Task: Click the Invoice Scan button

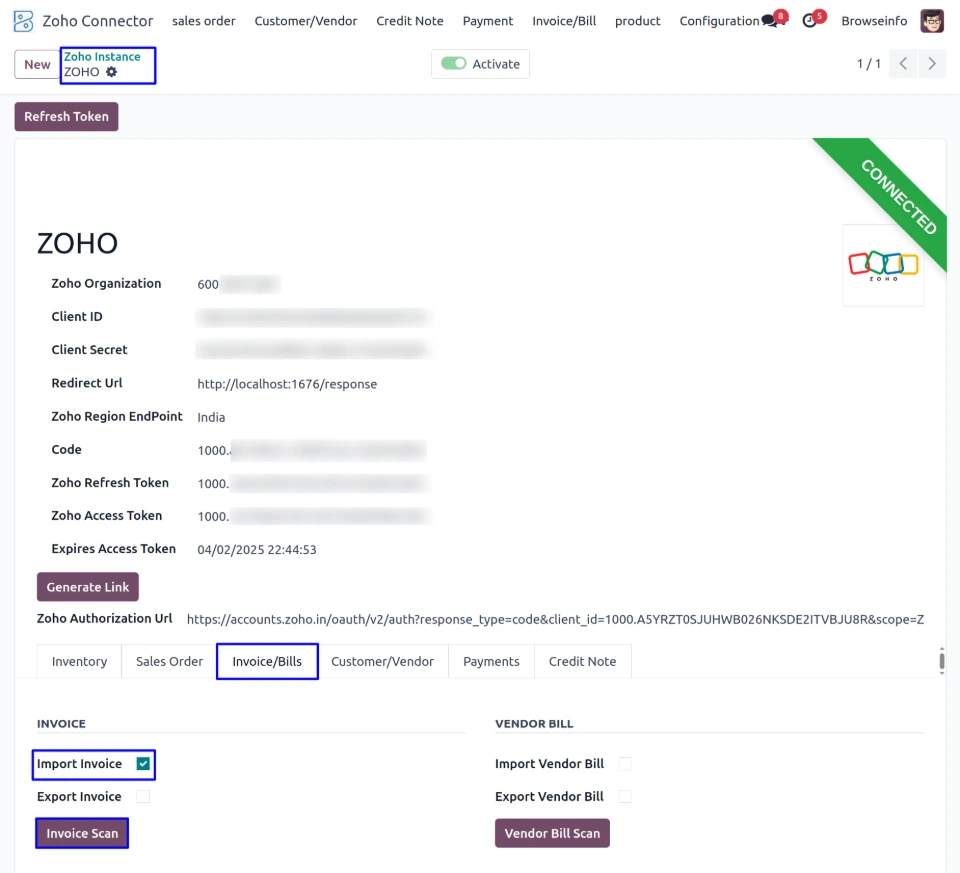Action: pyautogui.click(x=82, y=833)
